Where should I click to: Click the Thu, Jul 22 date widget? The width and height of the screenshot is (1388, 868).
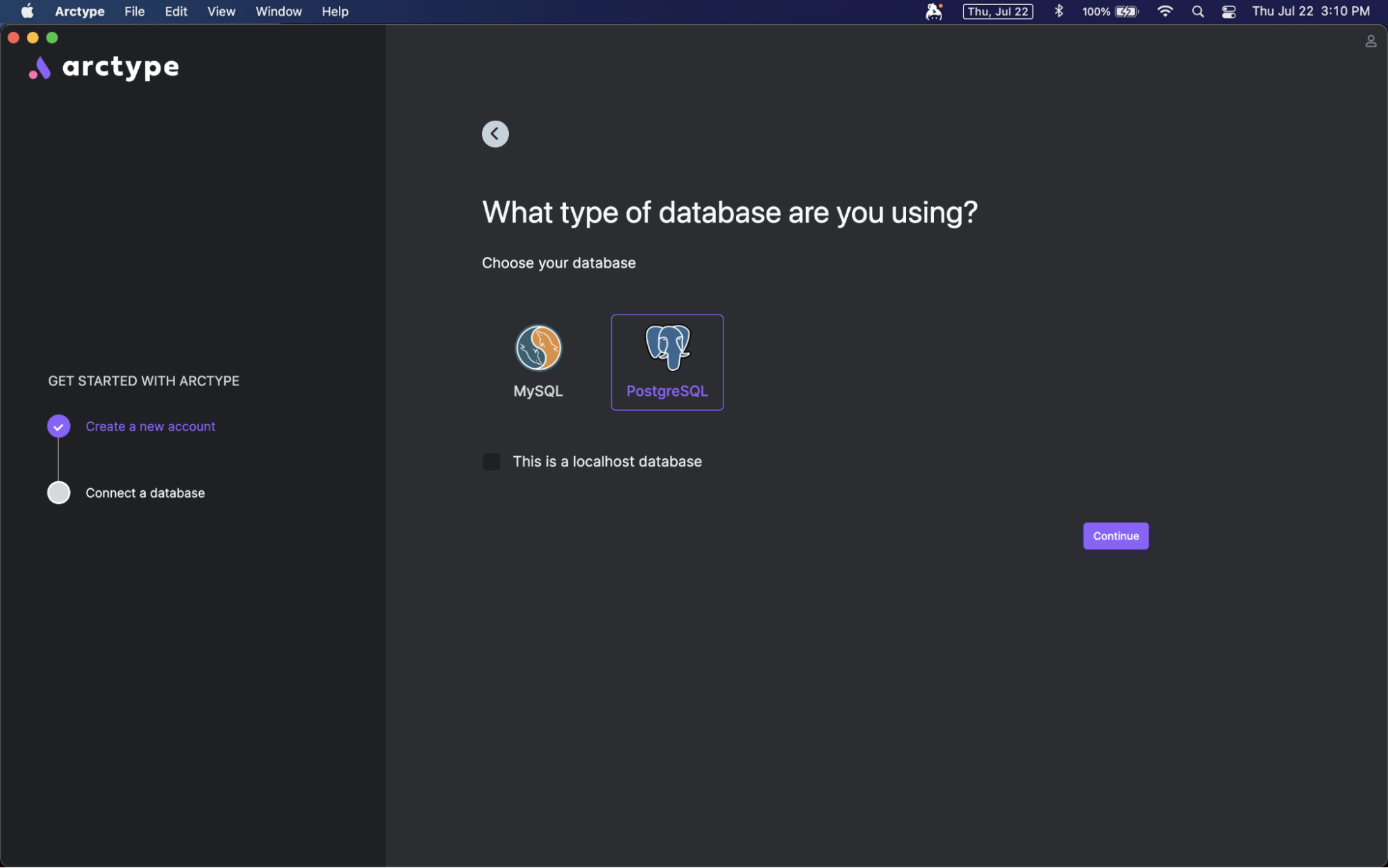[x=997, y=12]
